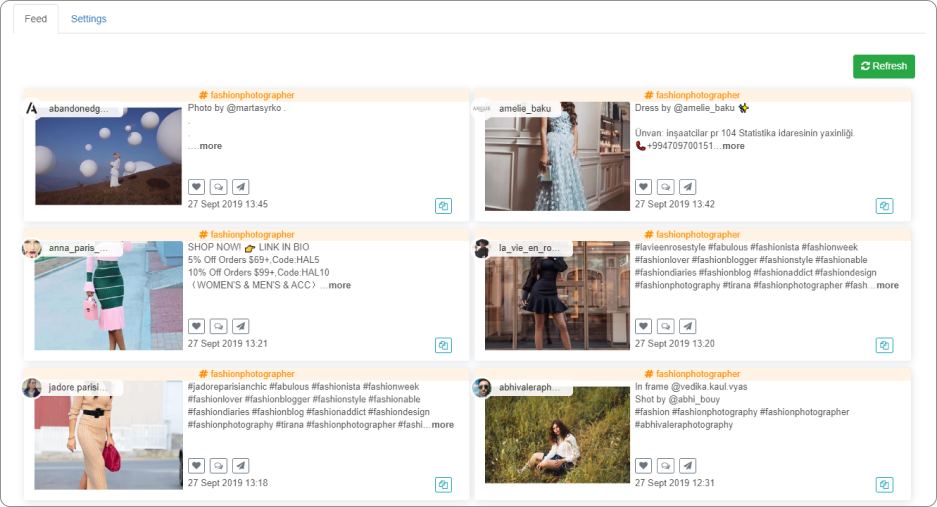Image resolution: width=937 pixels, height=507 pixels.
Task: Open the amelie_baku username link
Action: [526, 109]
